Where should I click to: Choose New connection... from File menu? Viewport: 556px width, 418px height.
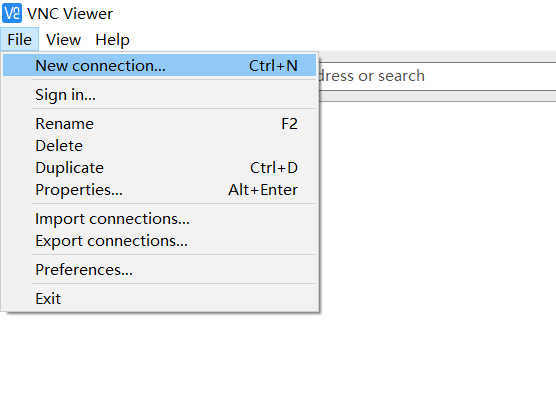tap(160, 66)
